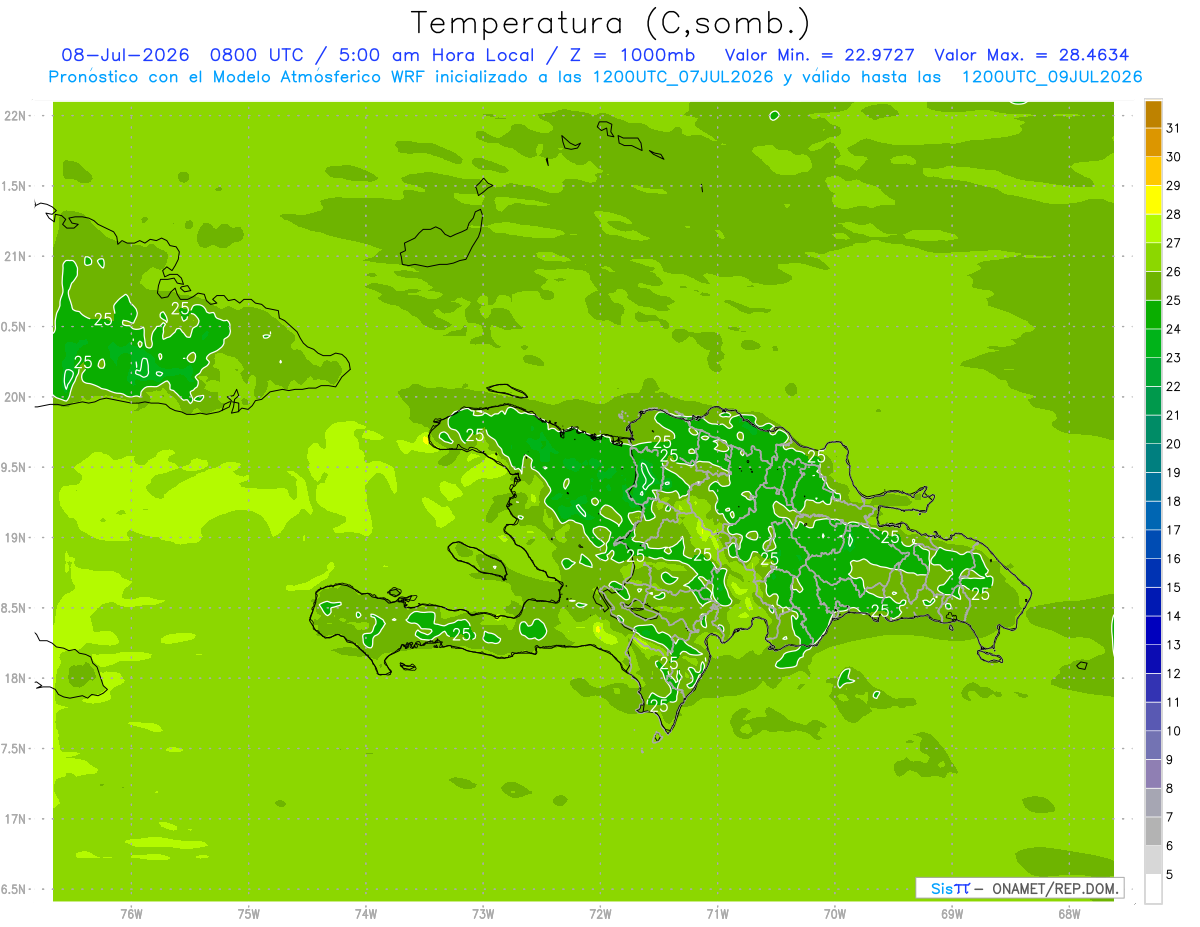1200x927 pixels.
Task: Click the colorbar label '26'
Action: pyautogui.click(x=1174, y=272)
